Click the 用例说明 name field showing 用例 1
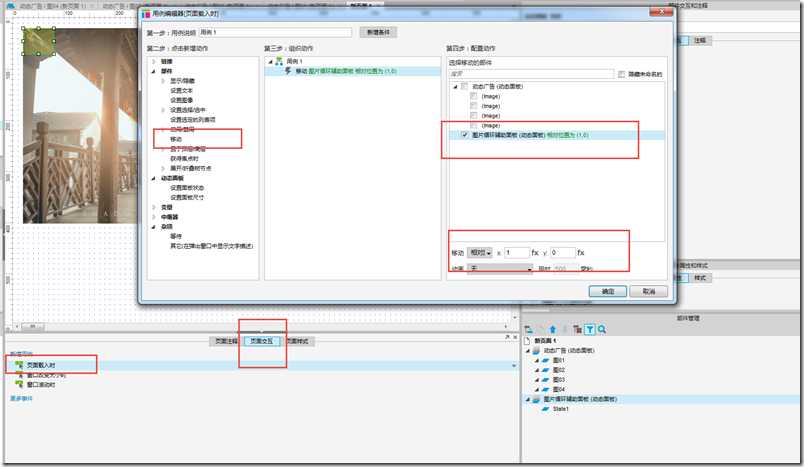Image resolution: width=804 pixels, height=467 pixels. 275,32
